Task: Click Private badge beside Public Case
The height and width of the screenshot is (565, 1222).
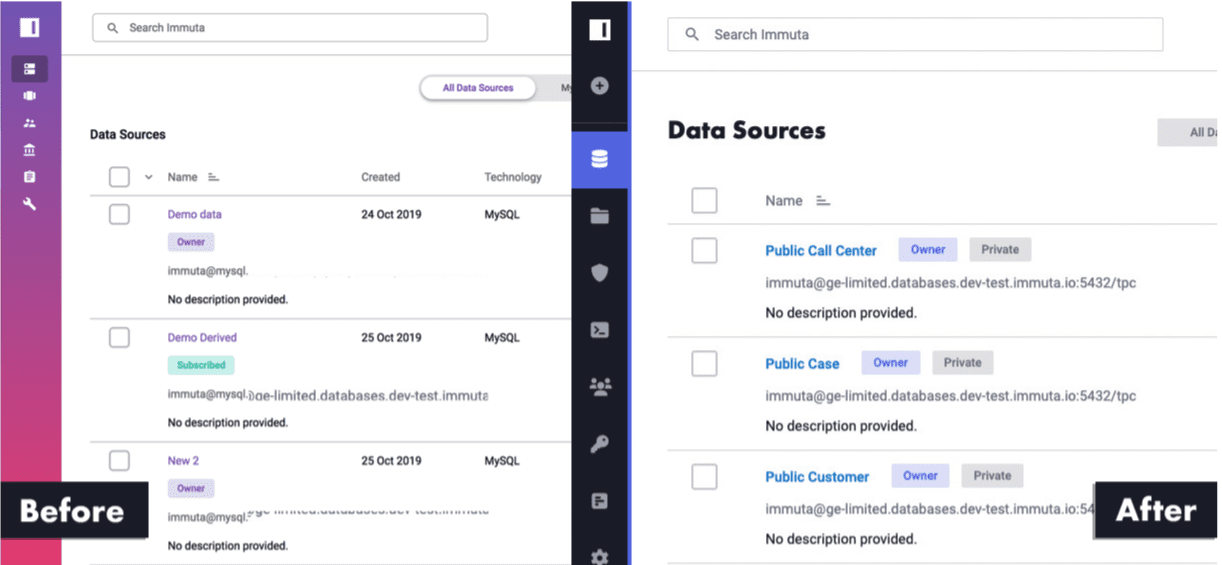Action: pos(963,363)
